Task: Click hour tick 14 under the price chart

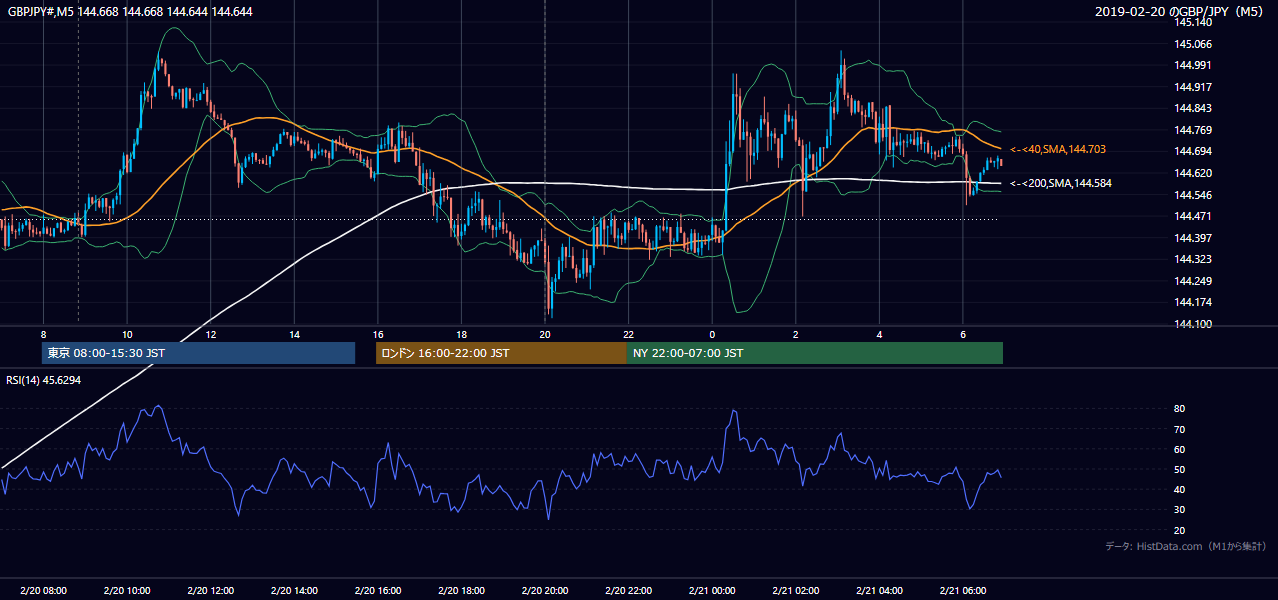Action: [294, 334]
